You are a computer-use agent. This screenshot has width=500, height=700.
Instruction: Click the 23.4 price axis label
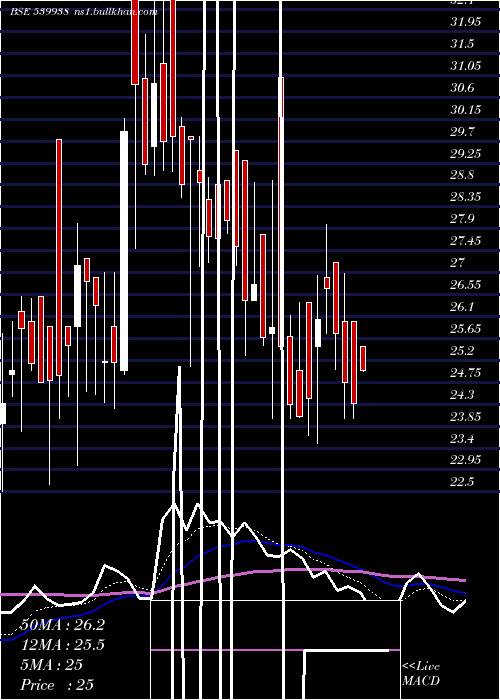coord(462,438)
